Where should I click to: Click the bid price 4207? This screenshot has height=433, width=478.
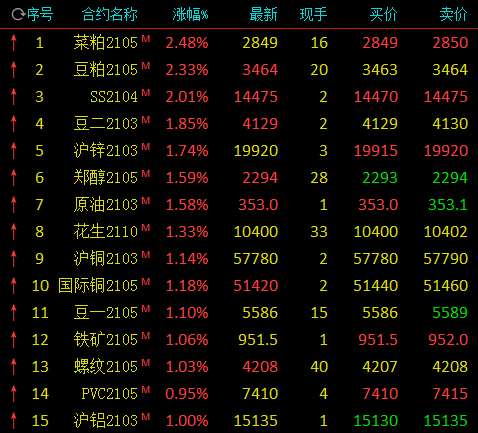click(380, 367)
